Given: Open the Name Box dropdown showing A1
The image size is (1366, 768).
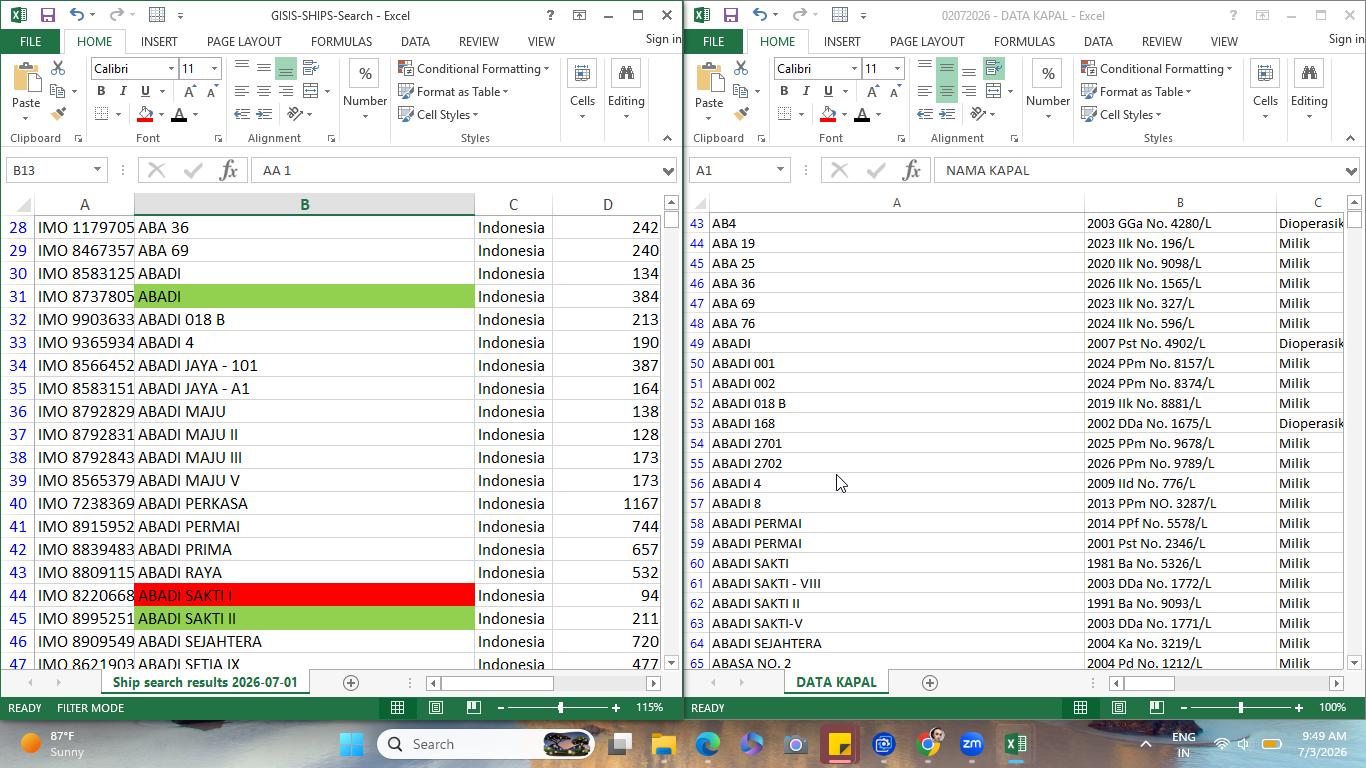Looking at the screenshot, I should point(780,170).
